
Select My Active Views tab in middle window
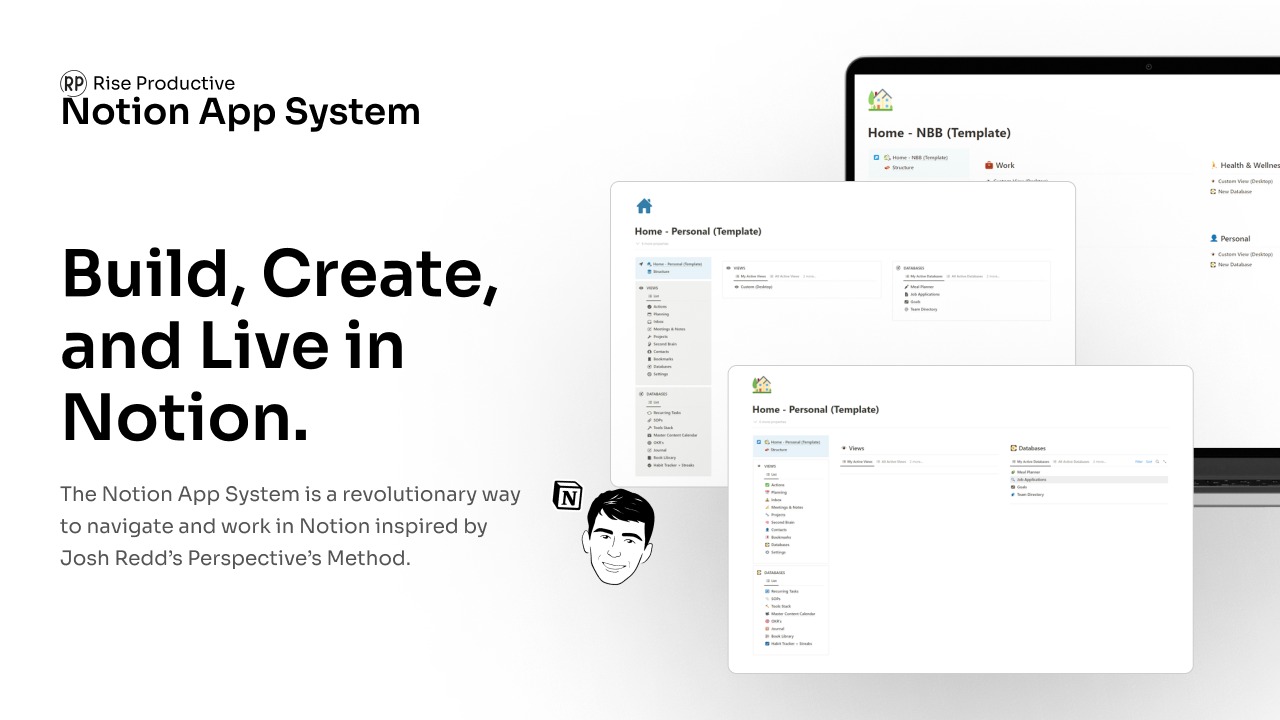point(751,276)
